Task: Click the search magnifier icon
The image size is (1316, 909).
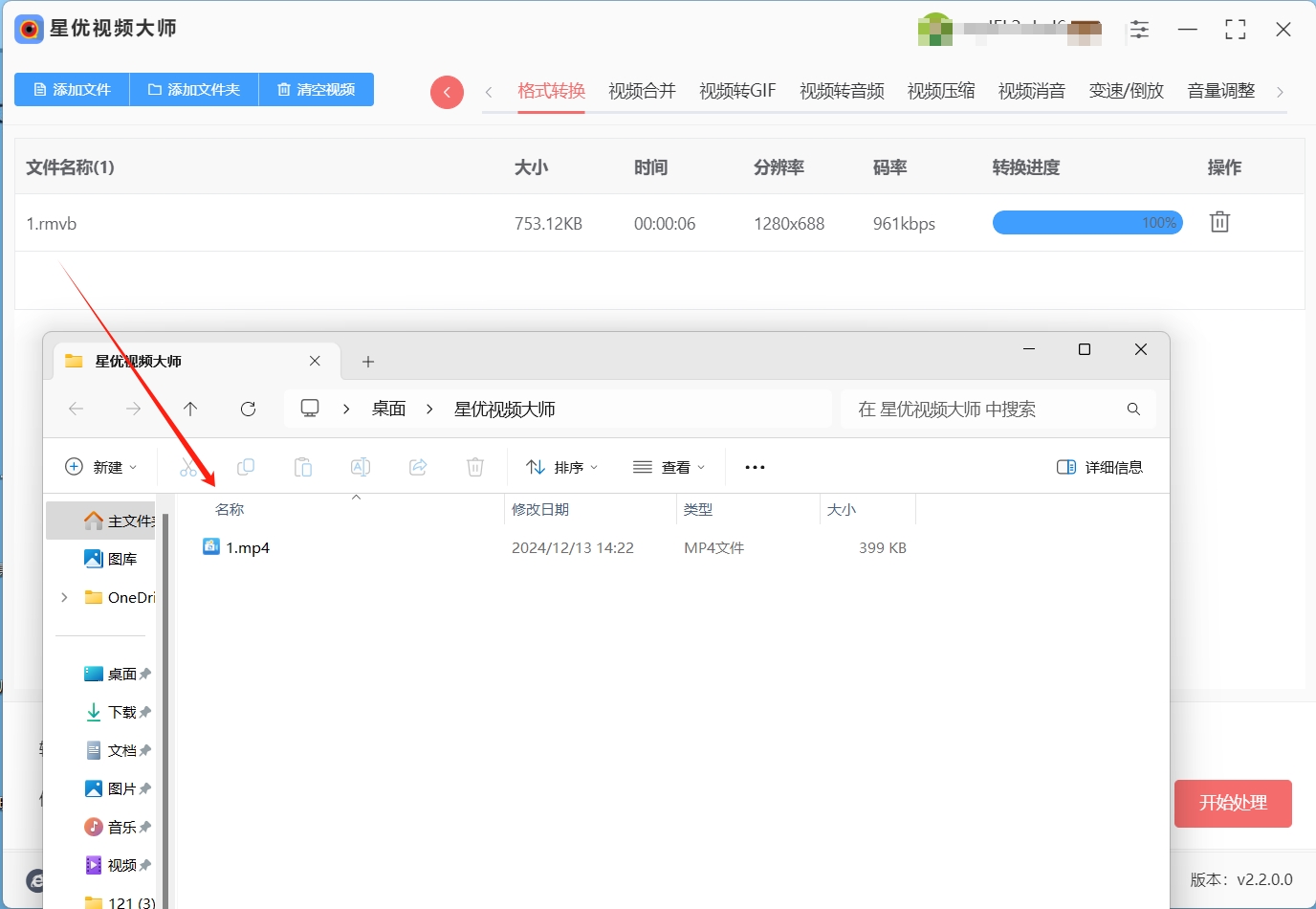Action: [x=1133, y=409]
